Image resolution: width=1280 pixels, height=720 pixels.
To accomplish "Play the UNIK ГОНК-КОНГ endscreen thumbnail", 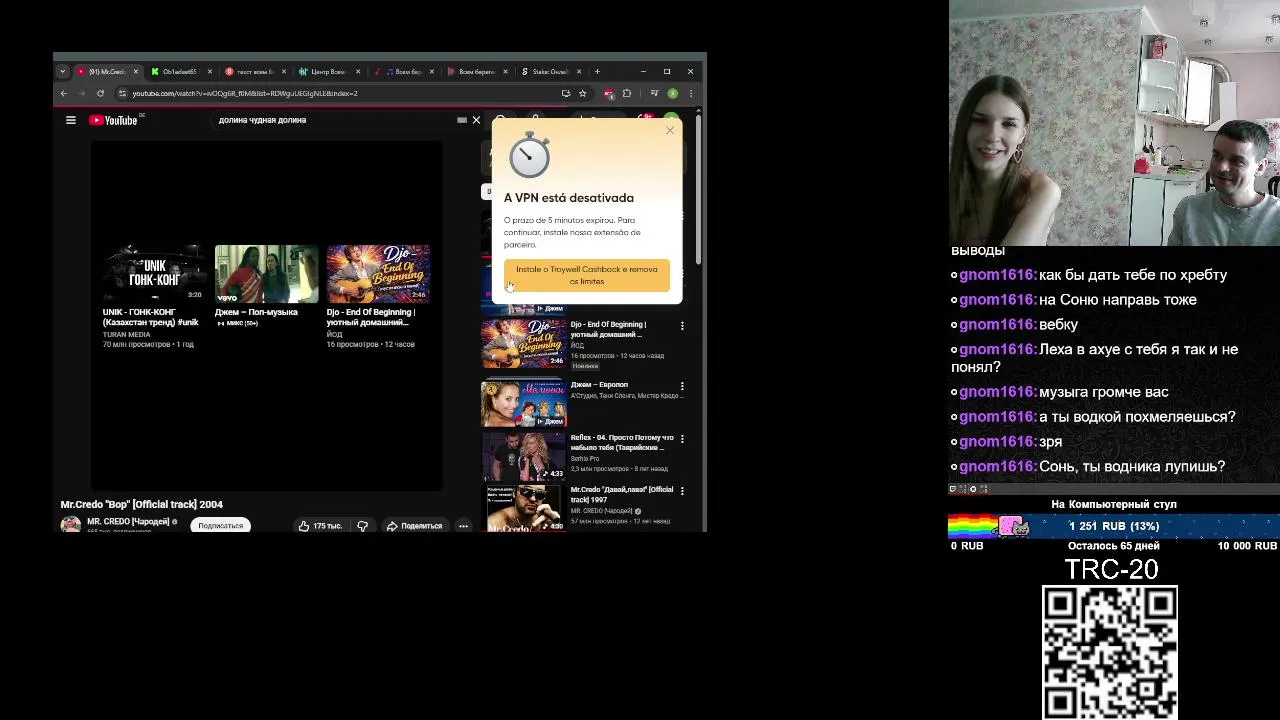I will pos(153,274).
